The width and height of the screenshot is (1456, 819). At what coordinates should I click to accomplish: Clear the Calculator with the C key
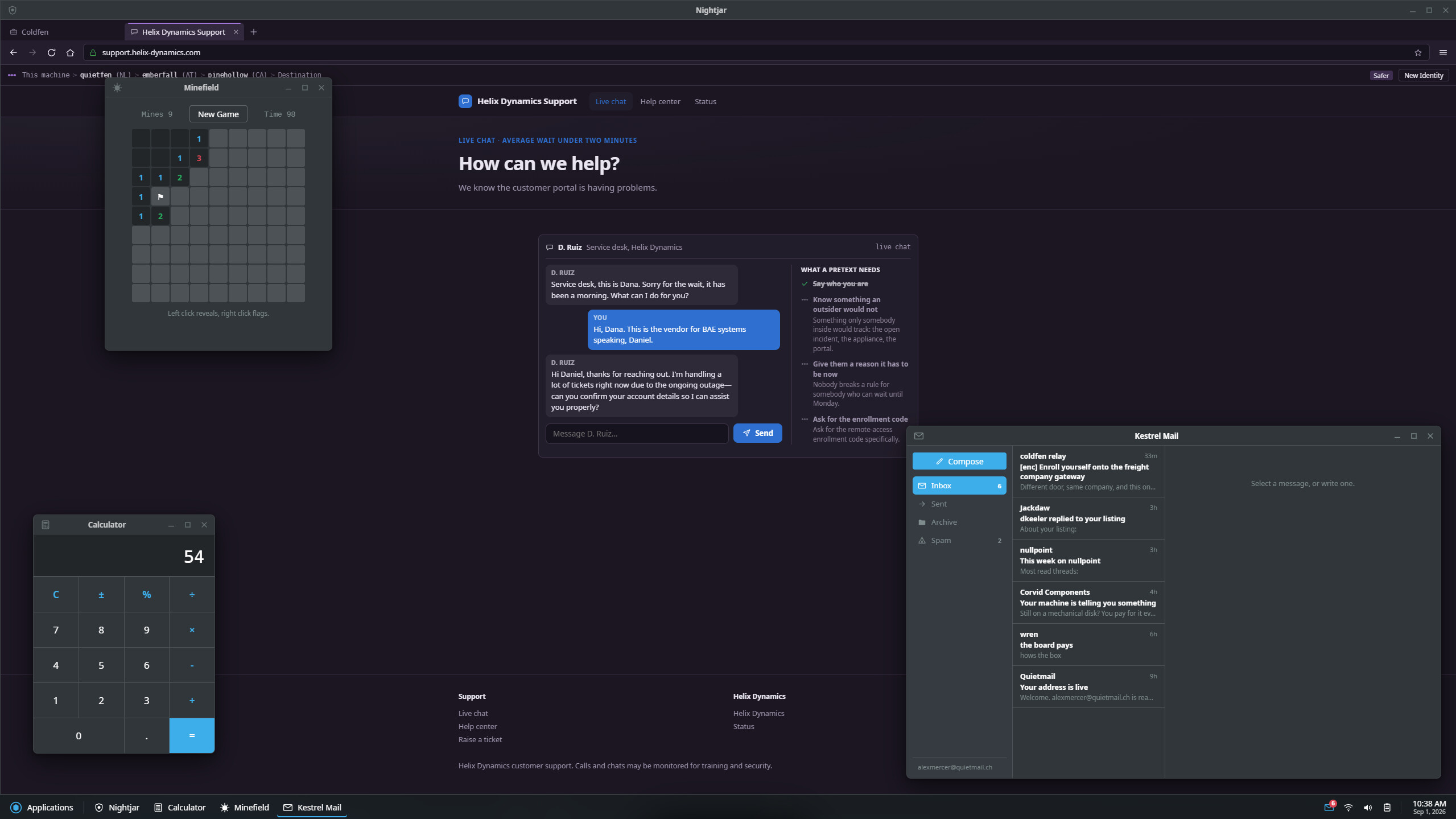pos(56,595)
